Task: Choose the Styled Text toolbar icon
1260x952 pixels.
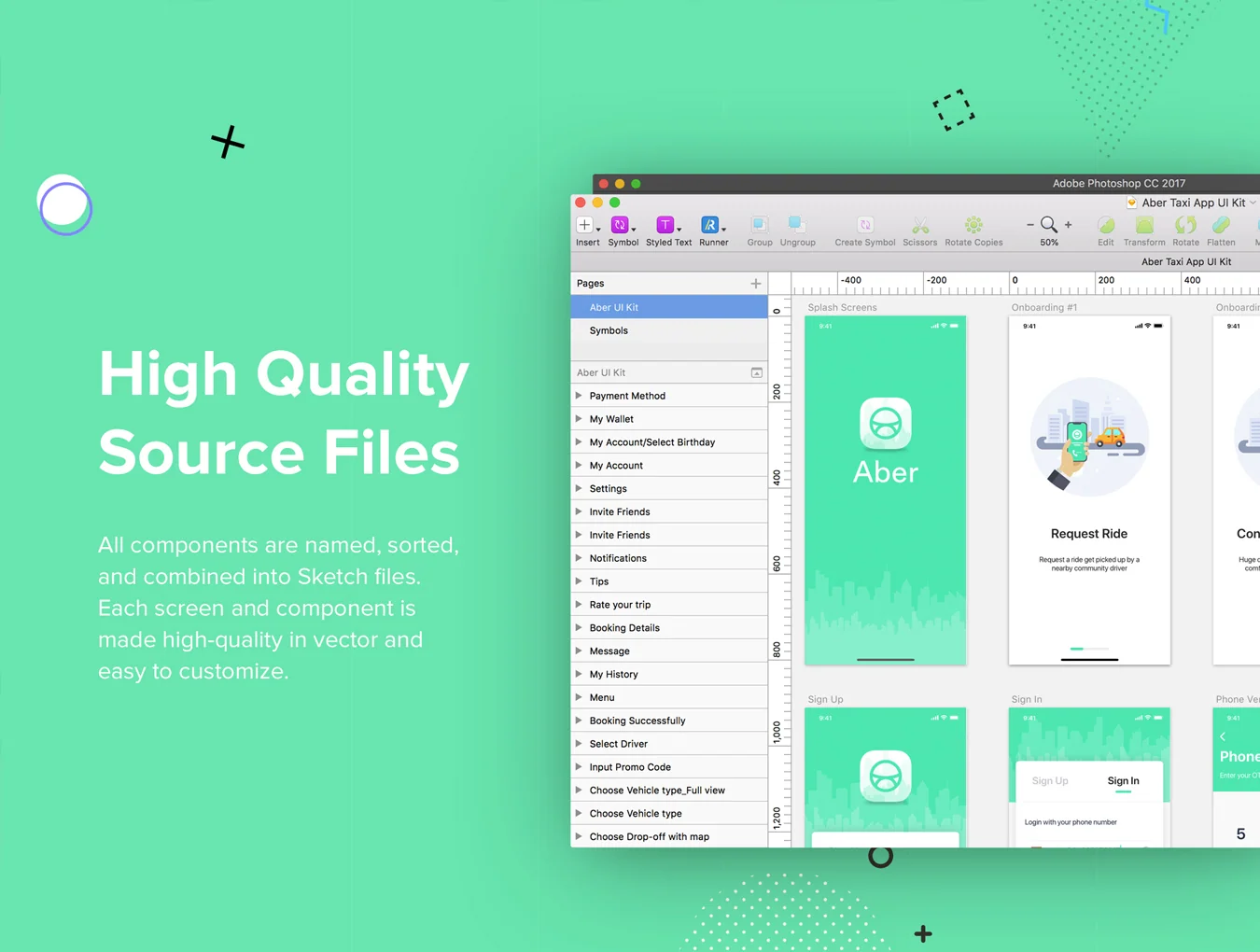Action: 665,225
